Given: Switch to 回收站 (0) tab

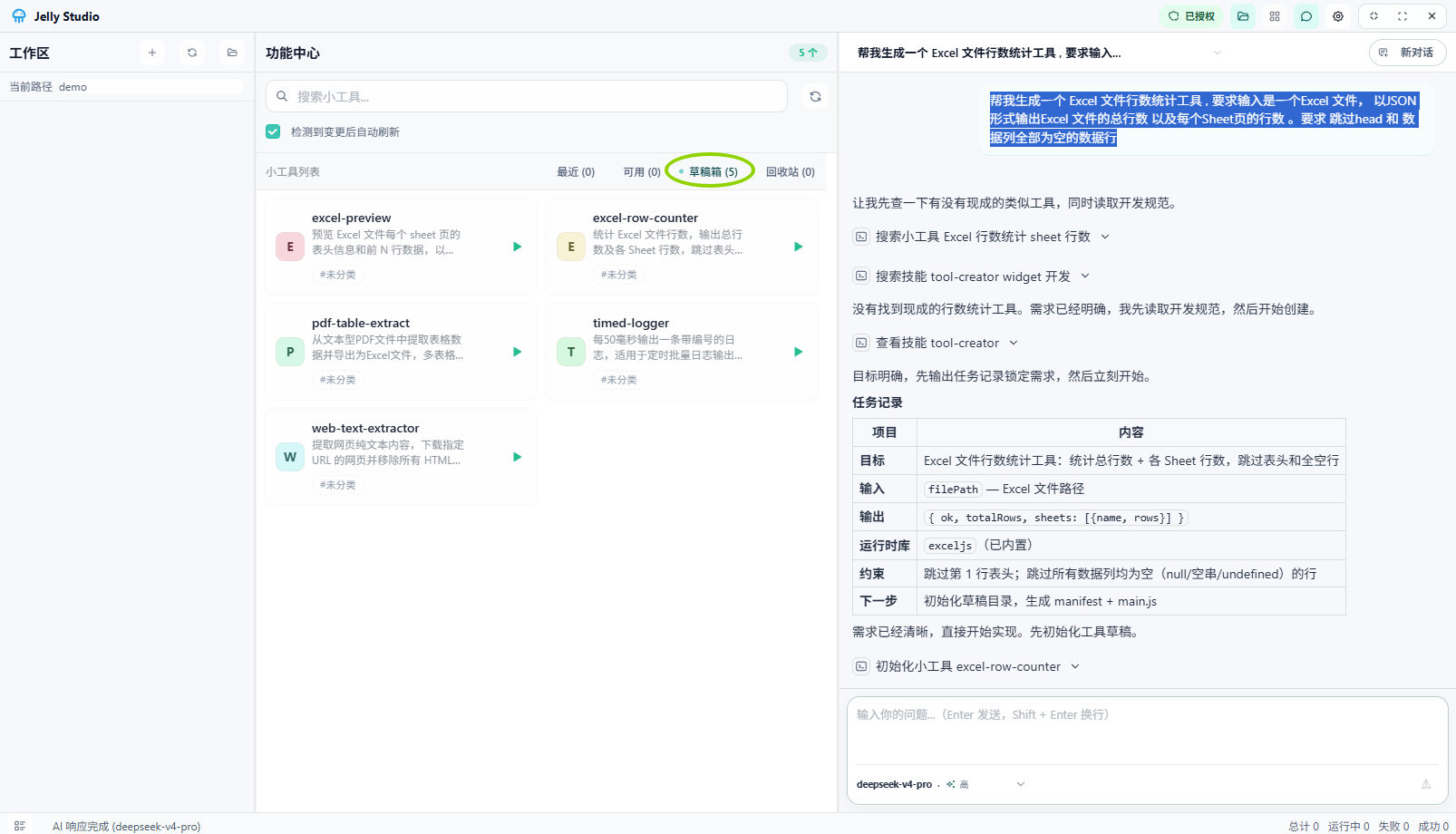Looking at the screenshot, I should point(791,171).
